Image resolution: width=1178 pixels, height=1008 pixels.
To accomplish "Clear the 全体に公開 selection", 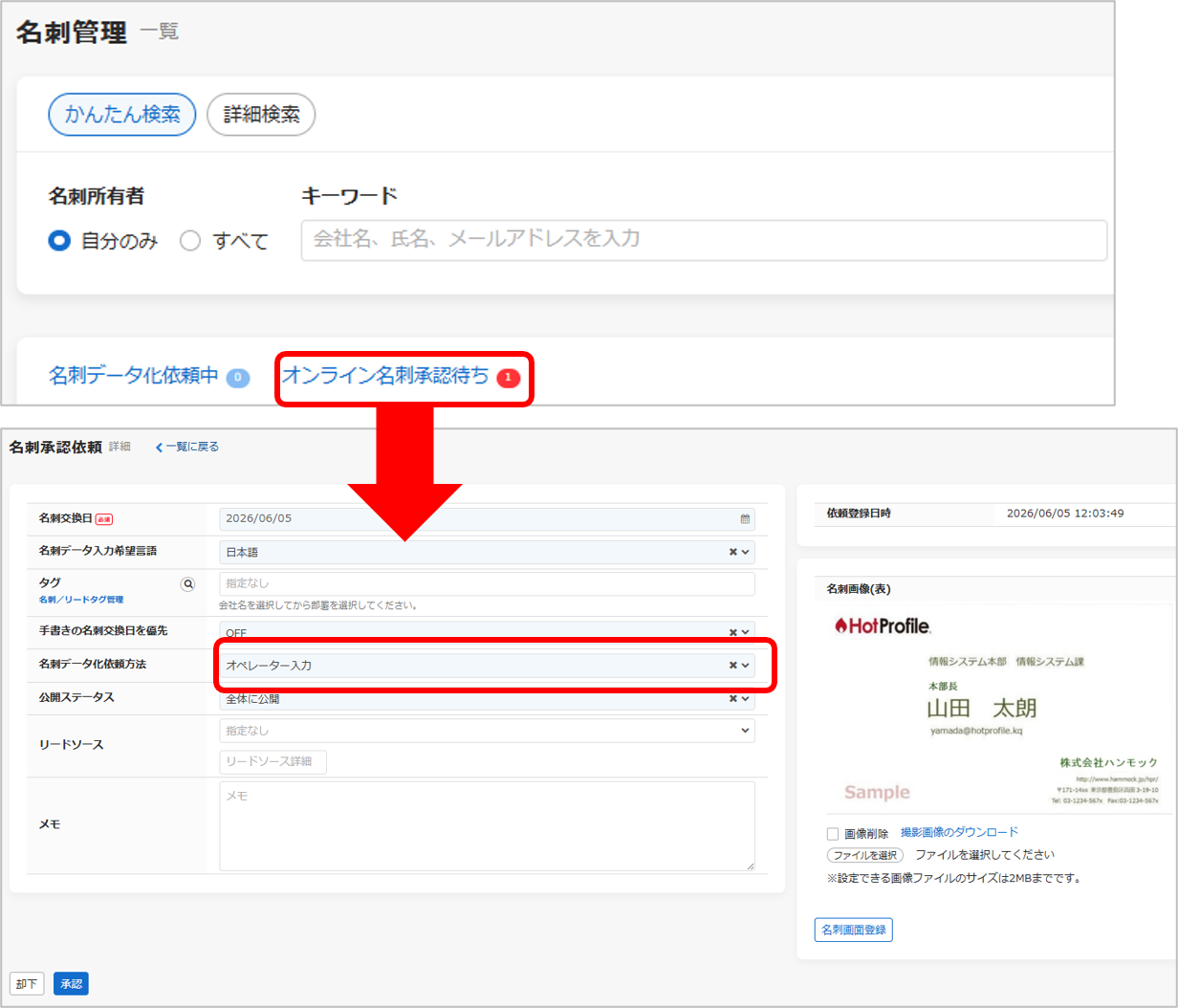I will tap(733, 698).
